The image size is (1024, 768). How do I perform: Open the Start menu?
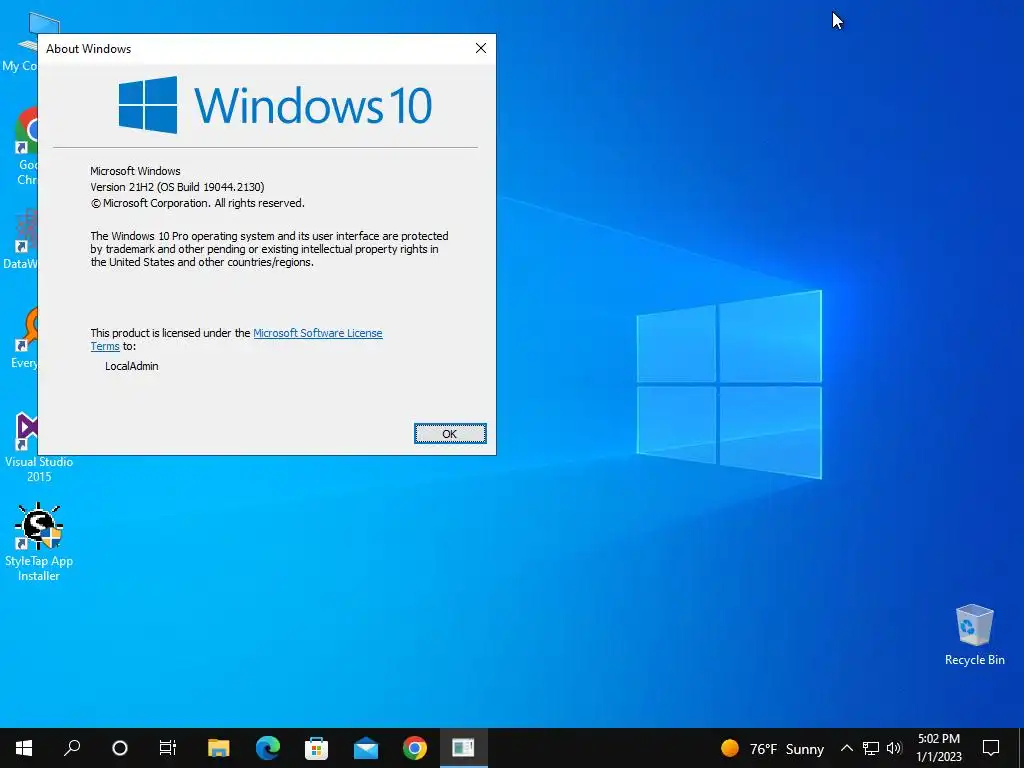[24, 748]
